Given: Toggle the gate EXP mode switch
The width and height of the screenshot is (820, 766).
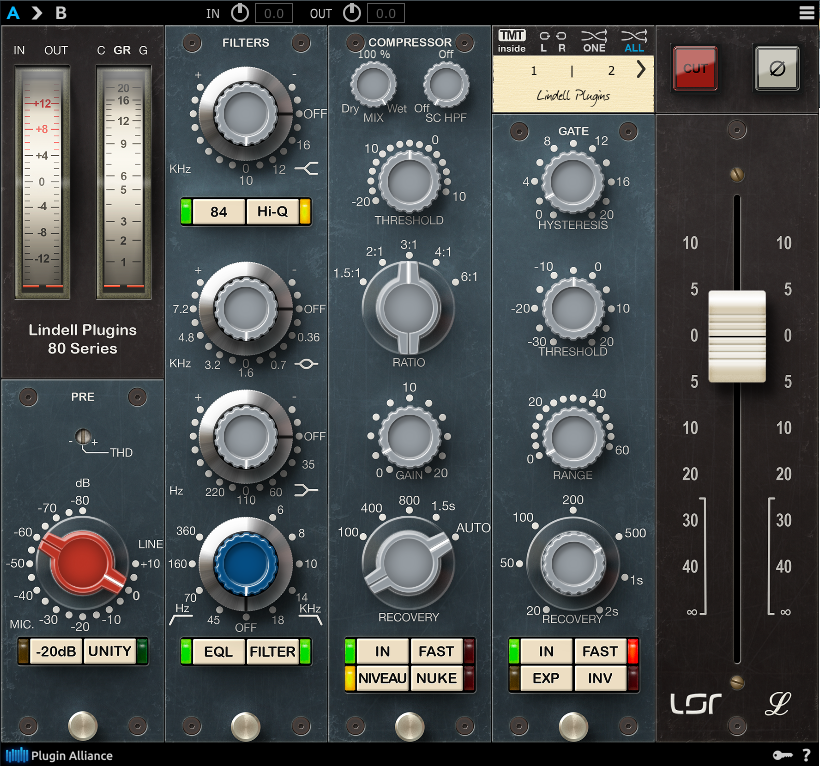Looking at the screenshot, I should 546,678.
